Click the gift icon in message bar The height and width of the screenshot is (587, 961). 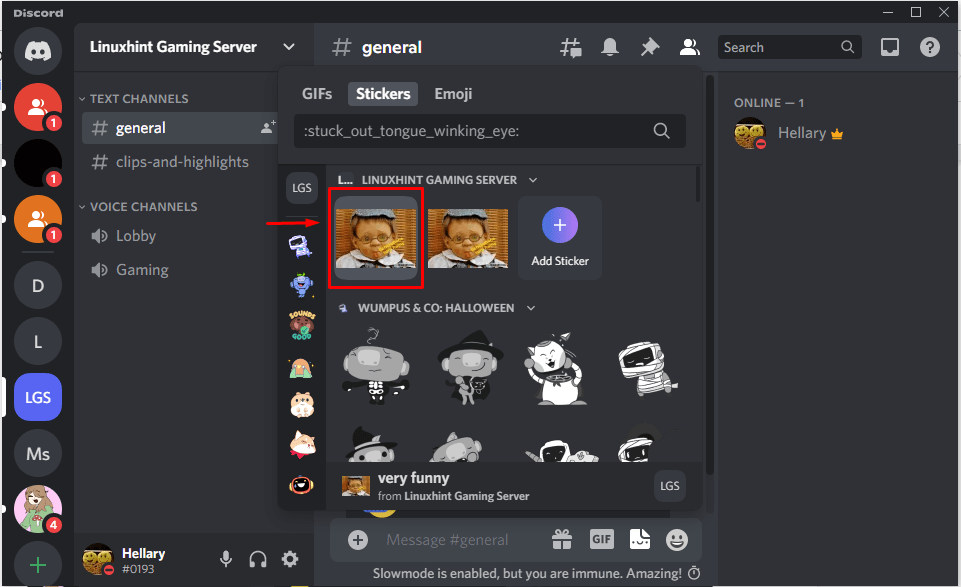(562, 540)
